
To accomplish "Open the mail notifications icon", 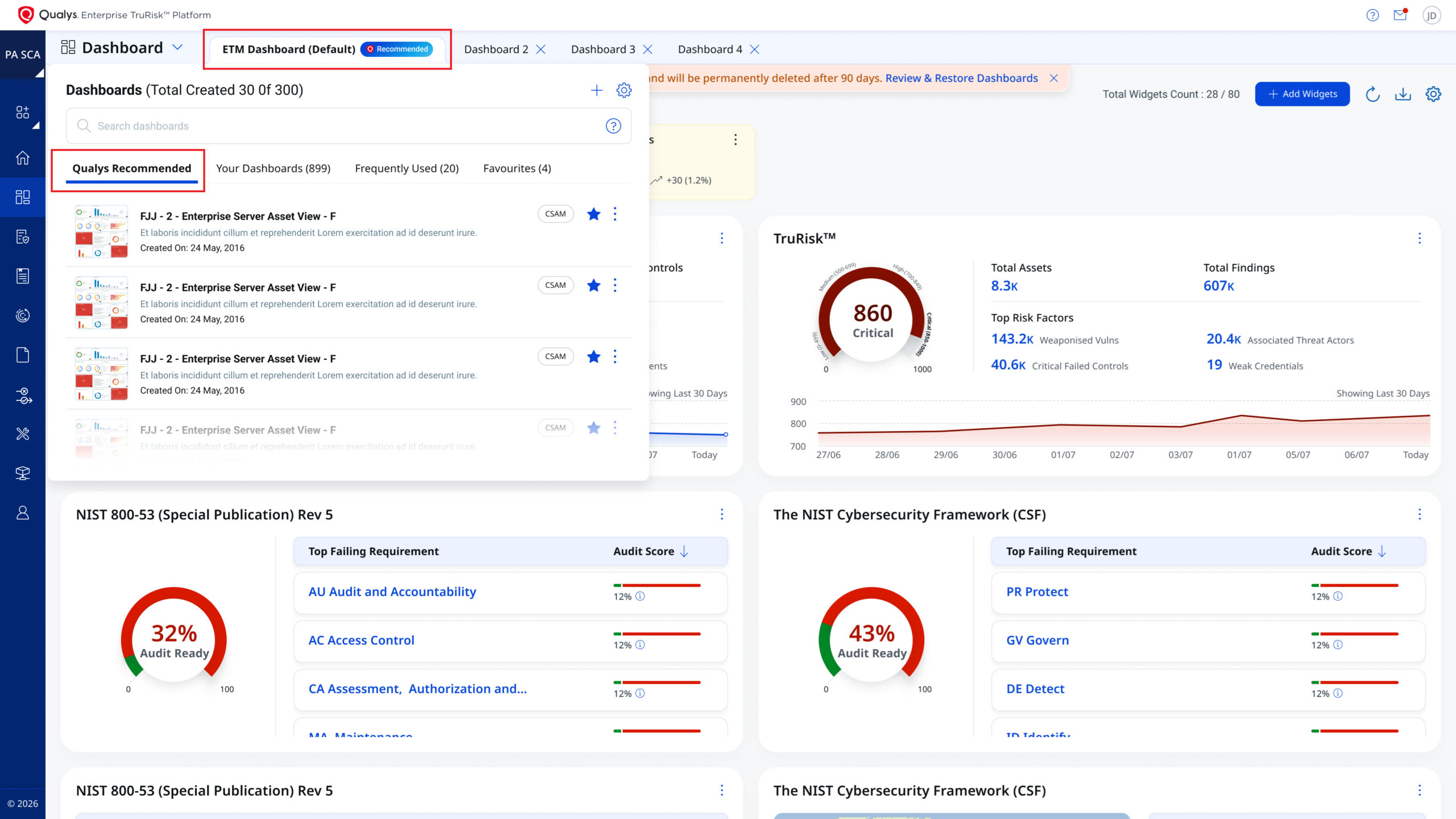I will pyautogui.click(x=1400, y=15).
